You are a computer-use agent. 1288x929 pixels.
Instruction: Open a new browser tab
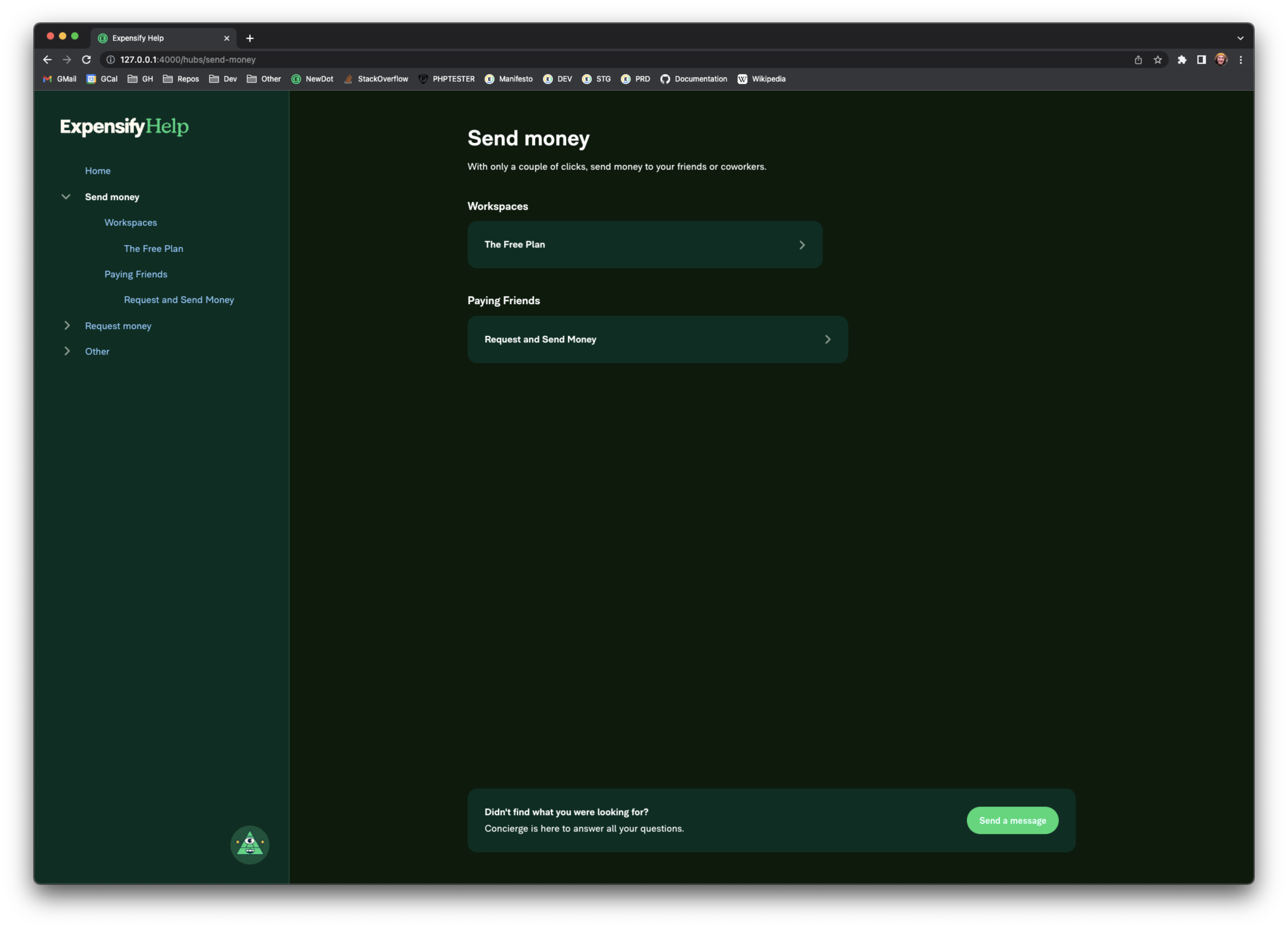click(250, 38)
